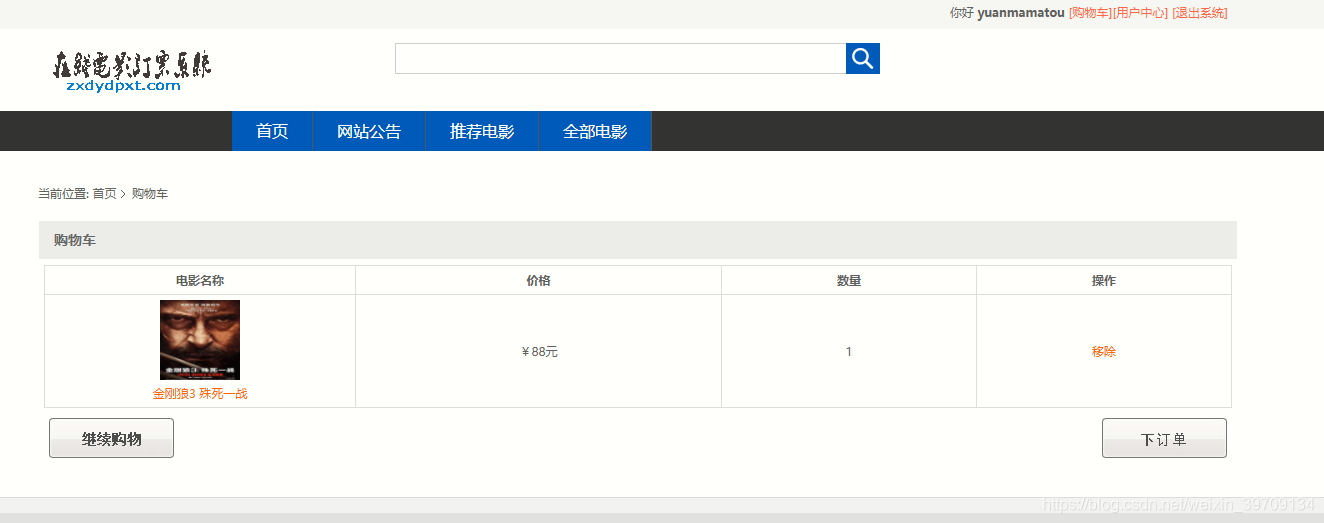This screenshot has width=1324, height=523.
Task: Open the 网站公告 navigation tab
Action: click(369, 131)
